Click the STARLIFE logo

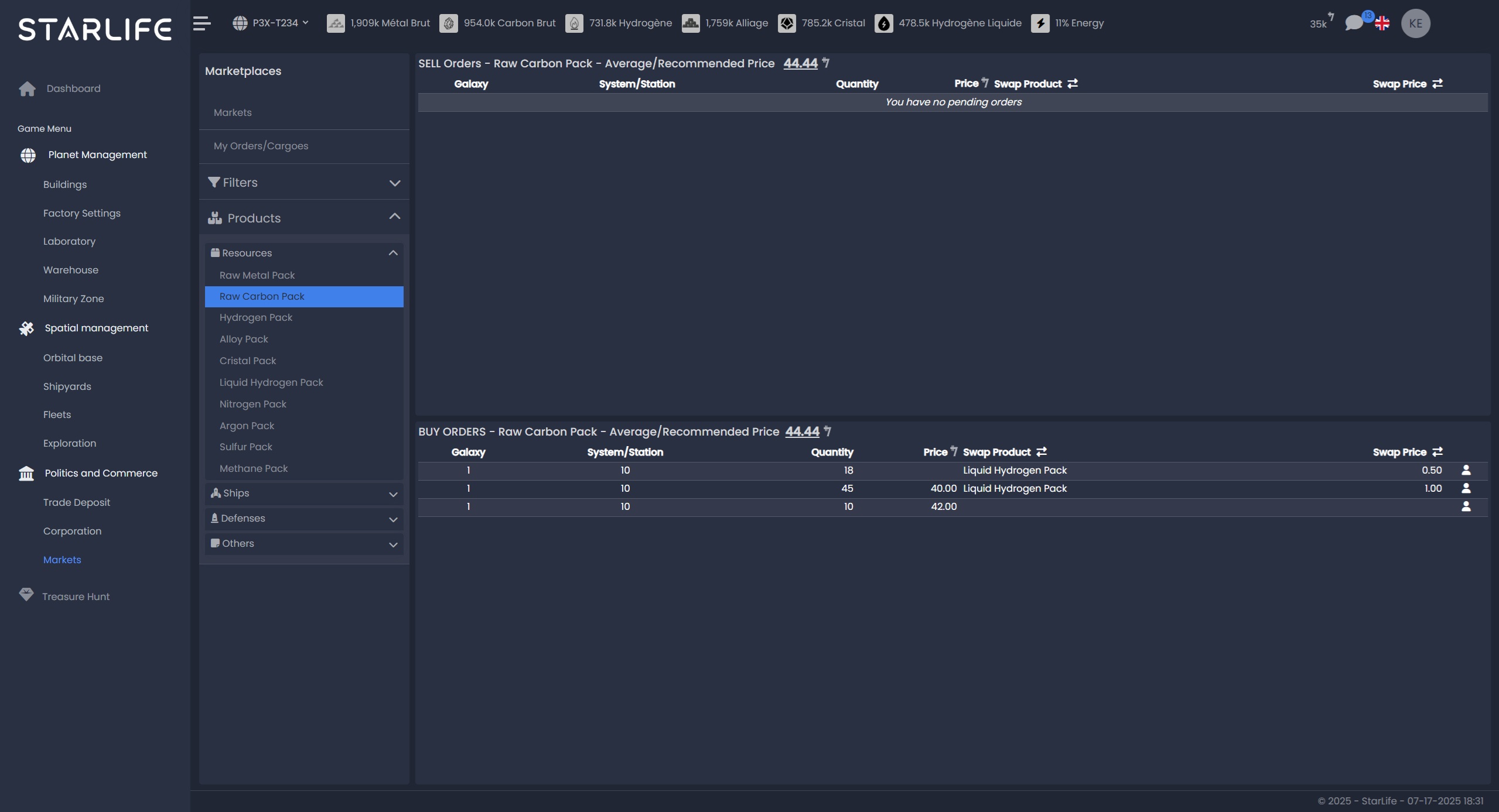(x=95, y=29)
